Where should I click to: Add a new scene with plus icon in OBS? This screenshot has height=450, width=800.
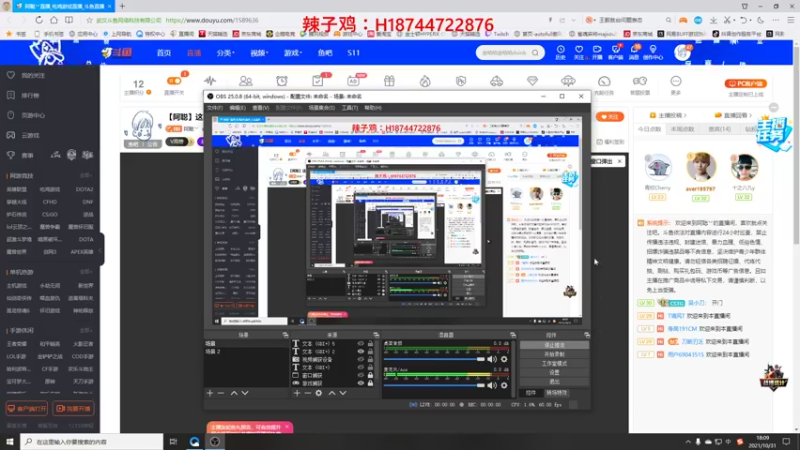210,393
